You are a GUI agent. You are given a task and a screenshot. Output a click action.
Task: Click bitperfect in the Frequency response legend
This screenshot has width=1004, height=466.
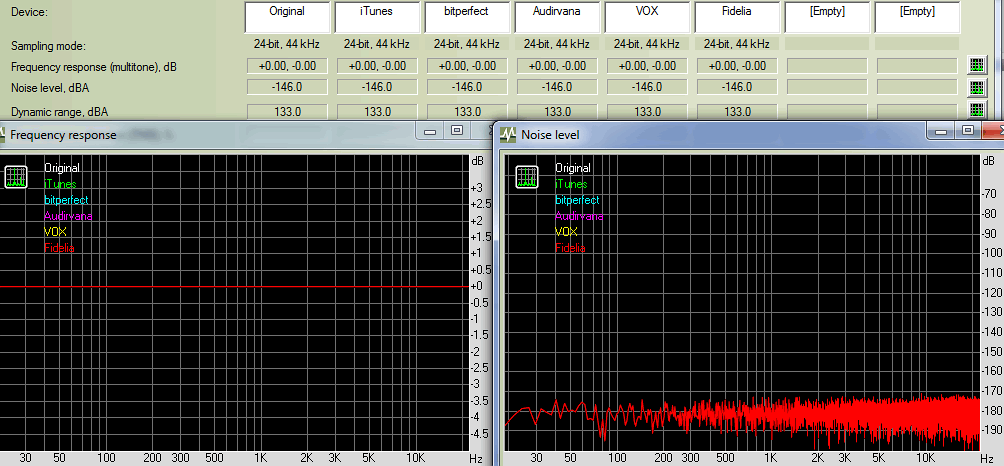click(66, 200)
